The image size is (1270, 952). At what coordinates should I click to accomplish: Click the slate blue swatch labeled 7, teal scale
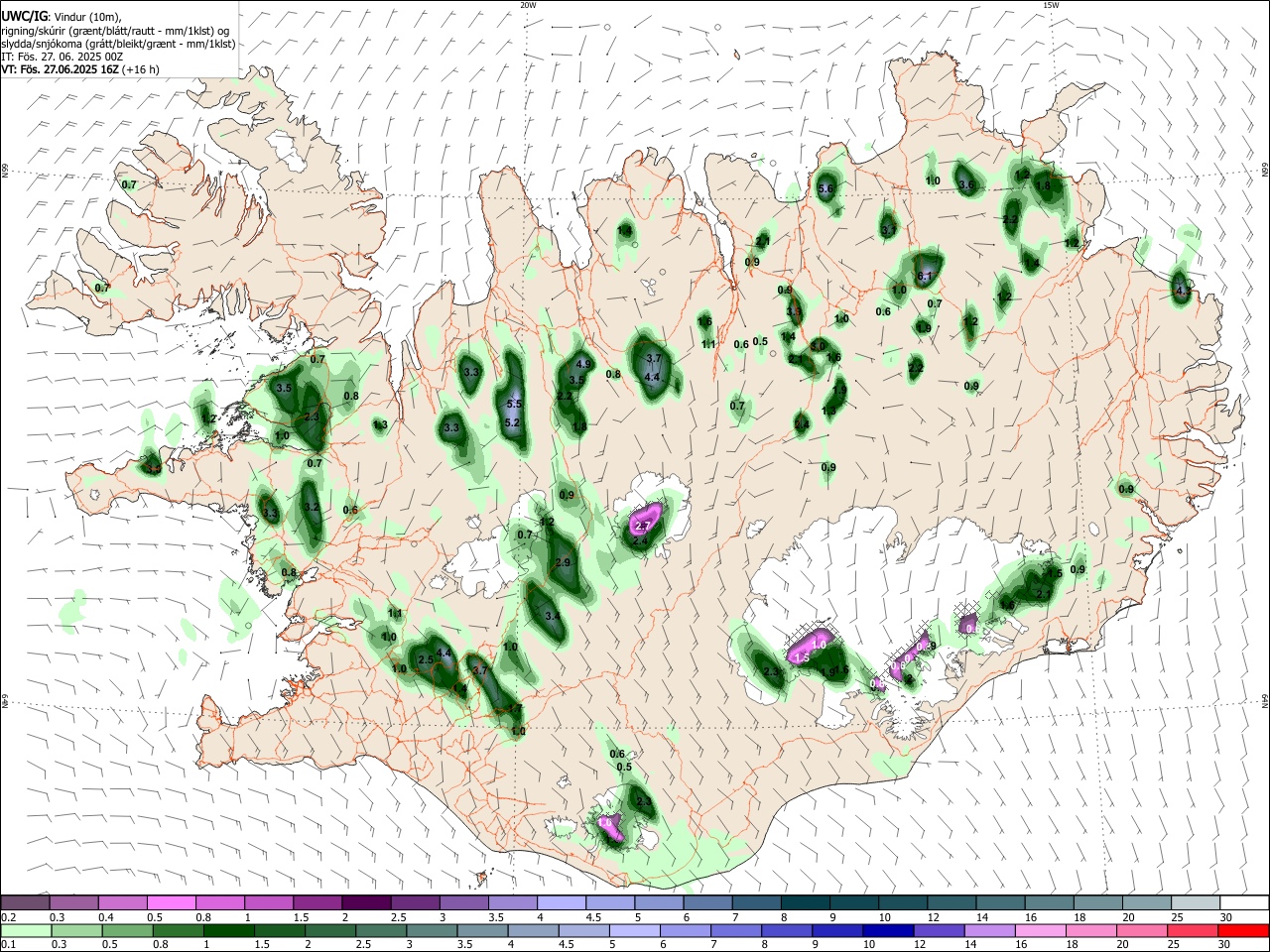755,902
